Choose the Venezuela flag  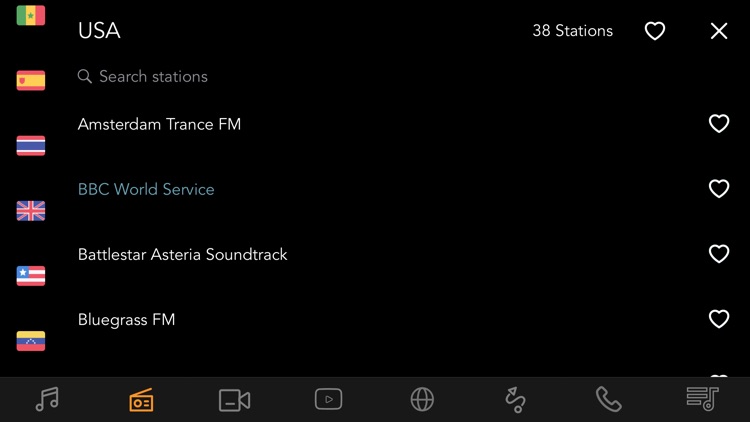(31, 341)
